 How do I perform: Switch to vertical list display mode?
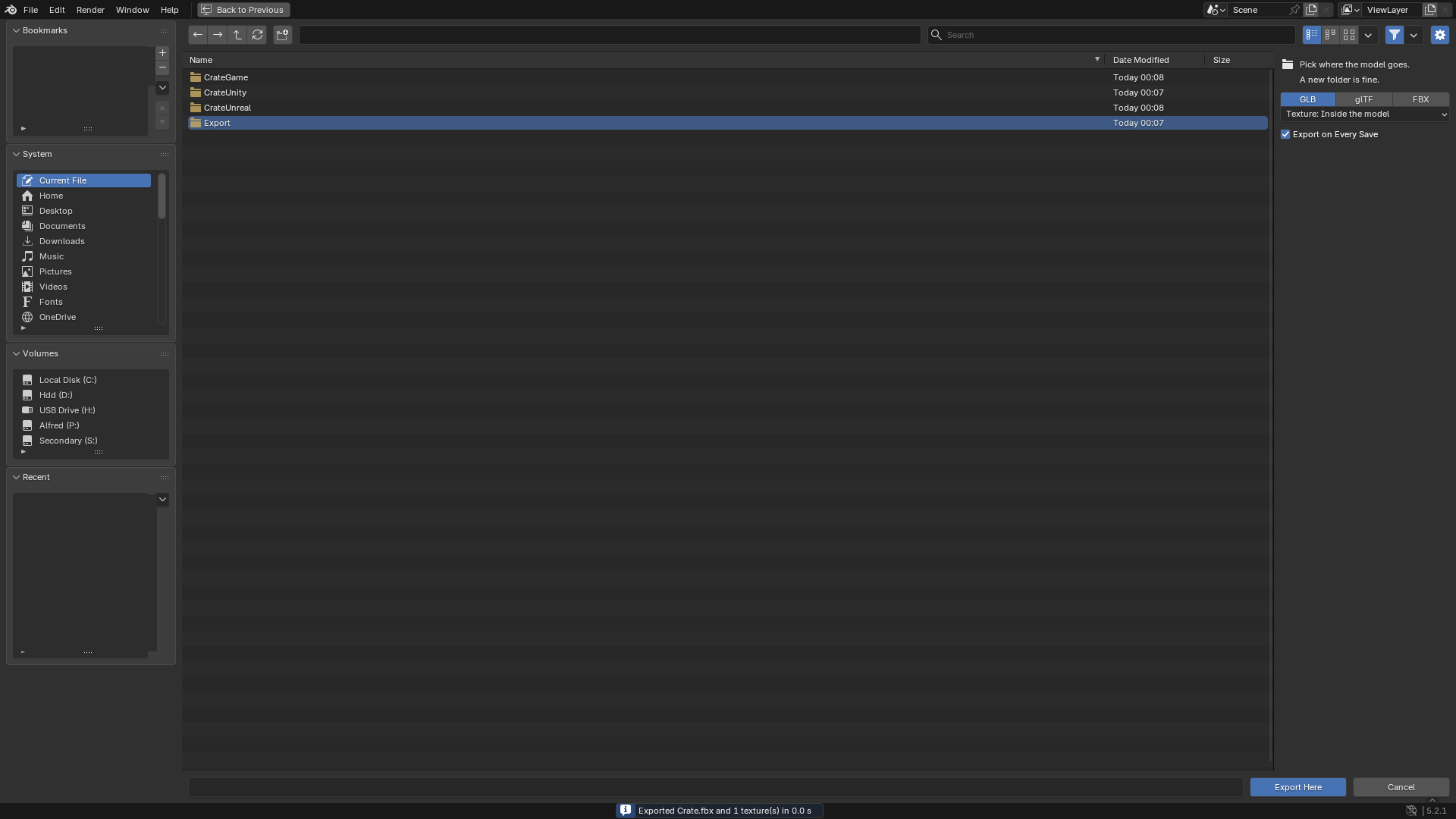pos(1312,35)
